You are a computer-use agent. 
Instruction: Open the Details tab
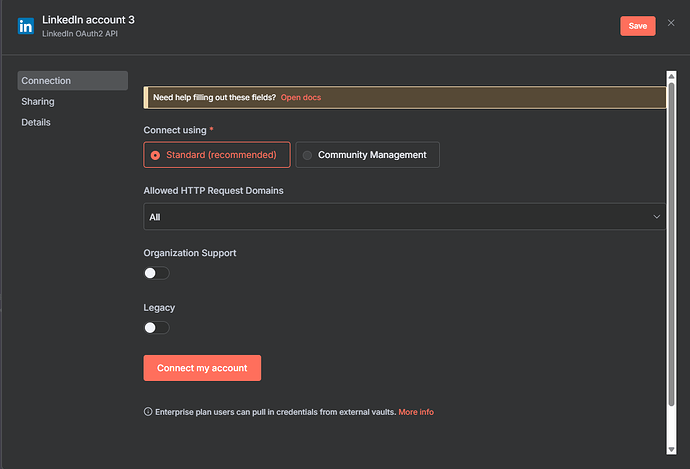click(36, 122)
